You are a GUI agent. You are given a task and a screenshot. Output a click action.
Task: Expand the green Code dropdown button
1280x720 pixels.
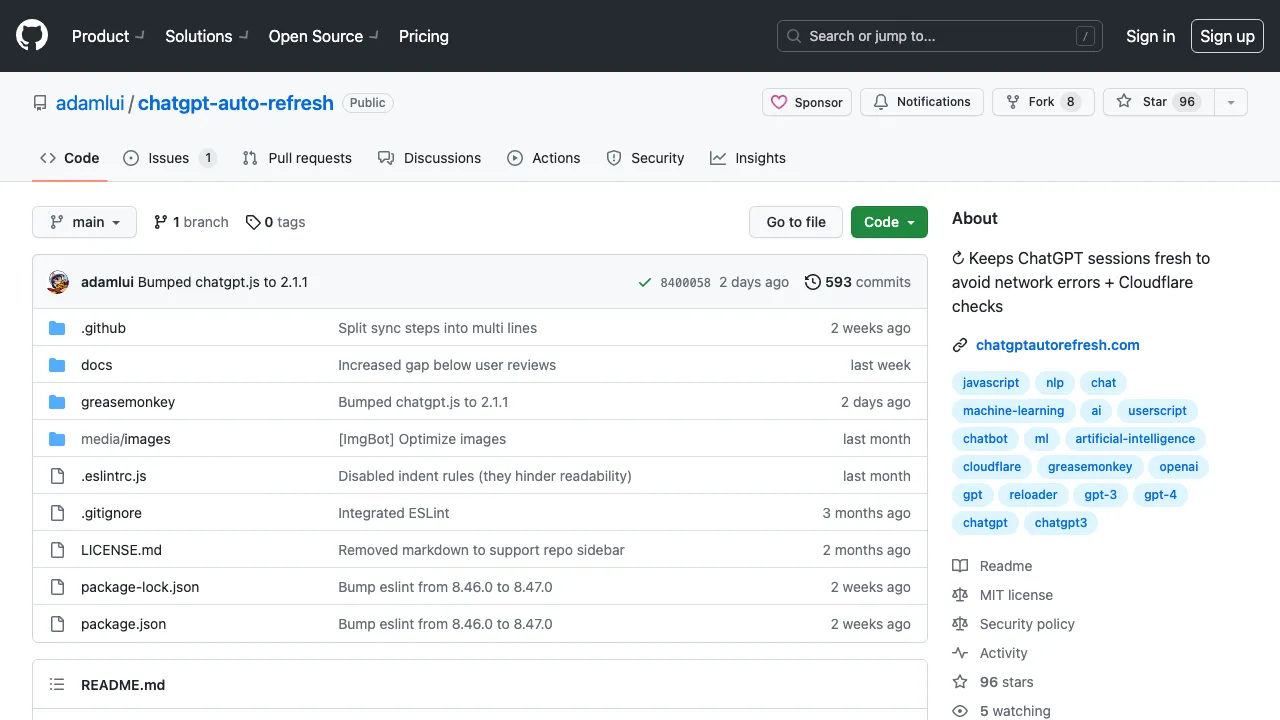[x=889, y=222]
